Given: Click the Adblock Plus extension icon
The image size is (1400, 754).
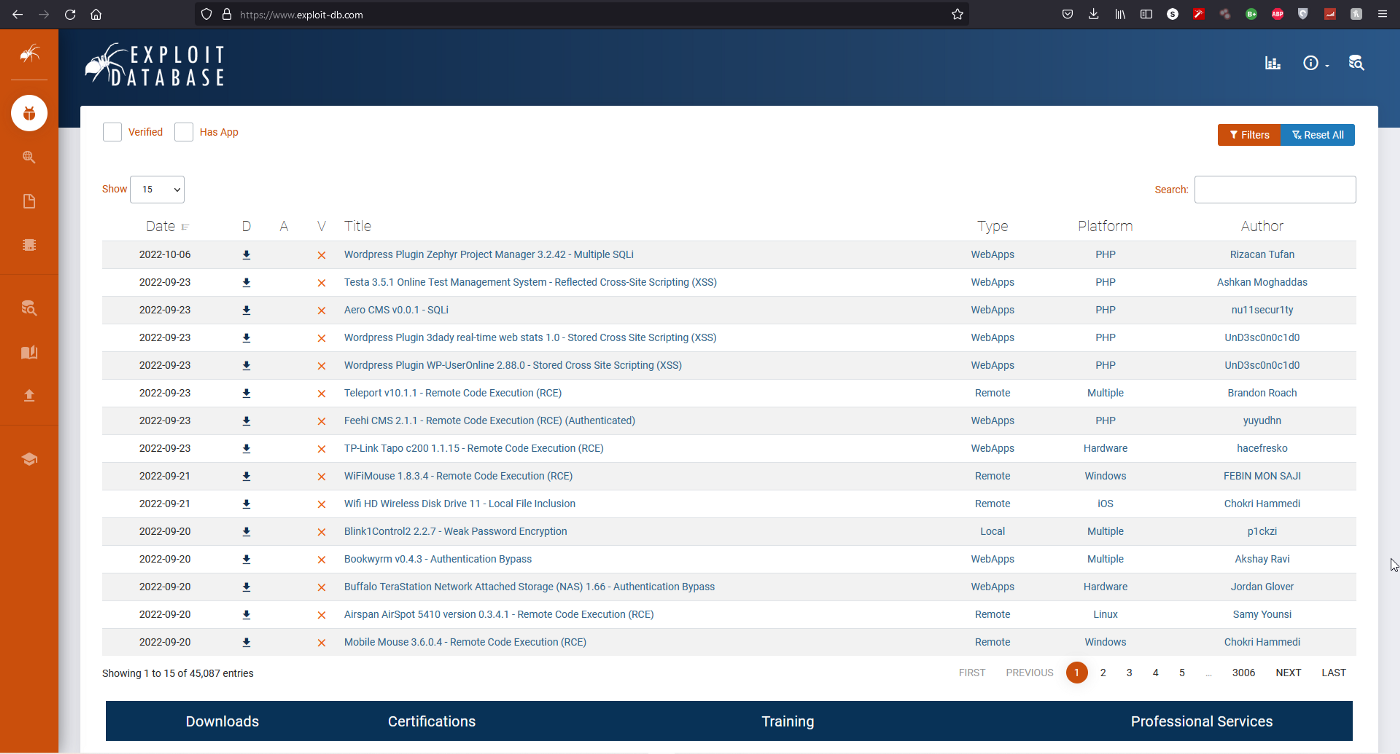Looking at the screenshot, I should [1277, 14].
